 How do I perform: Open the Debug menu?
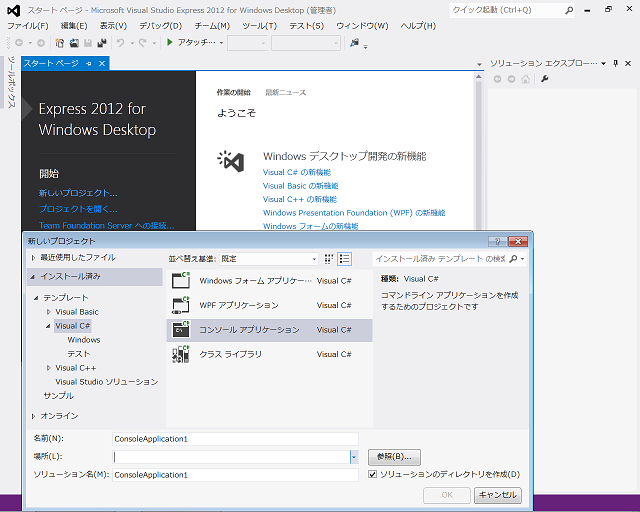point(160,26)
